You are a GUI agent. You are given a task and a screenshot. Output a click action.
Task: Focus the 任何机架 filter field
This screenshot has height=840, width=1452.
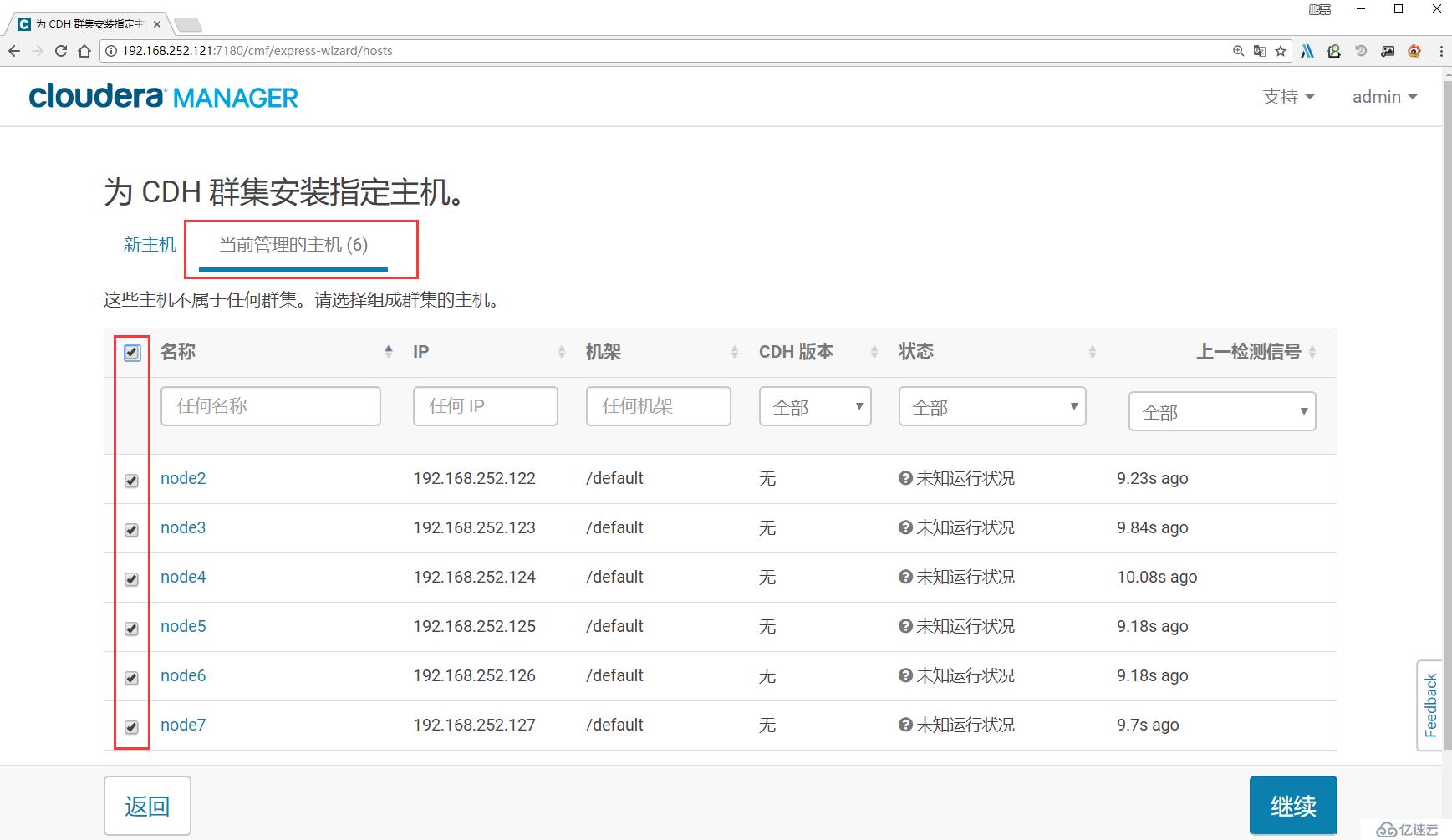(x=659, y=406)
